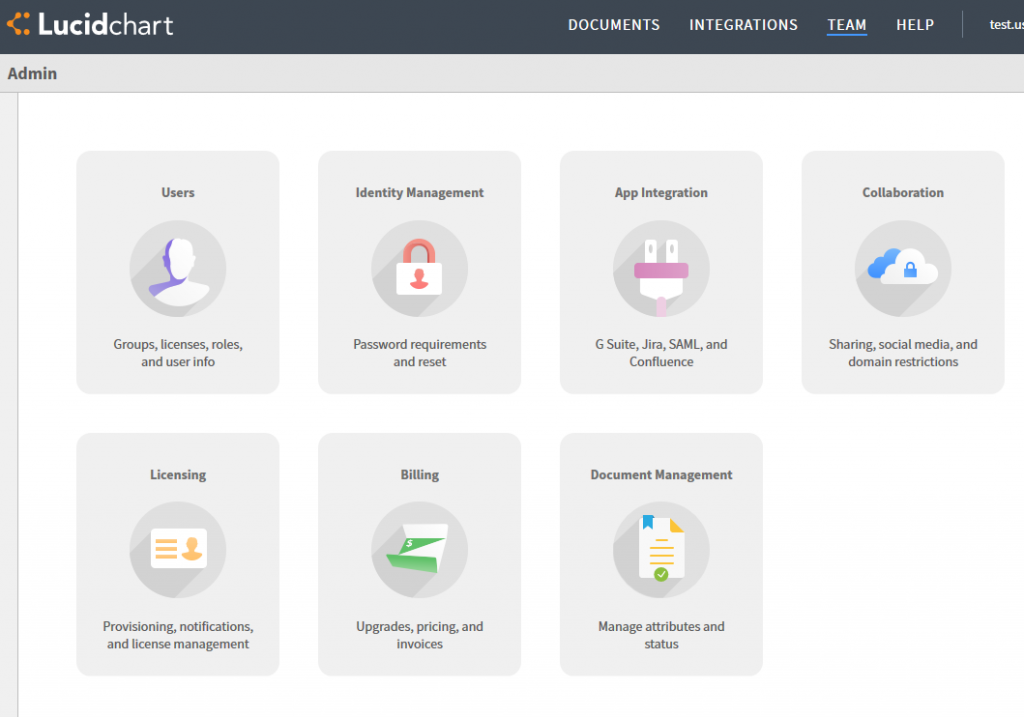This screenshot has height=717, width=1024.
Task: Open the DOCUMENTS menu
Action: point(614,25)
